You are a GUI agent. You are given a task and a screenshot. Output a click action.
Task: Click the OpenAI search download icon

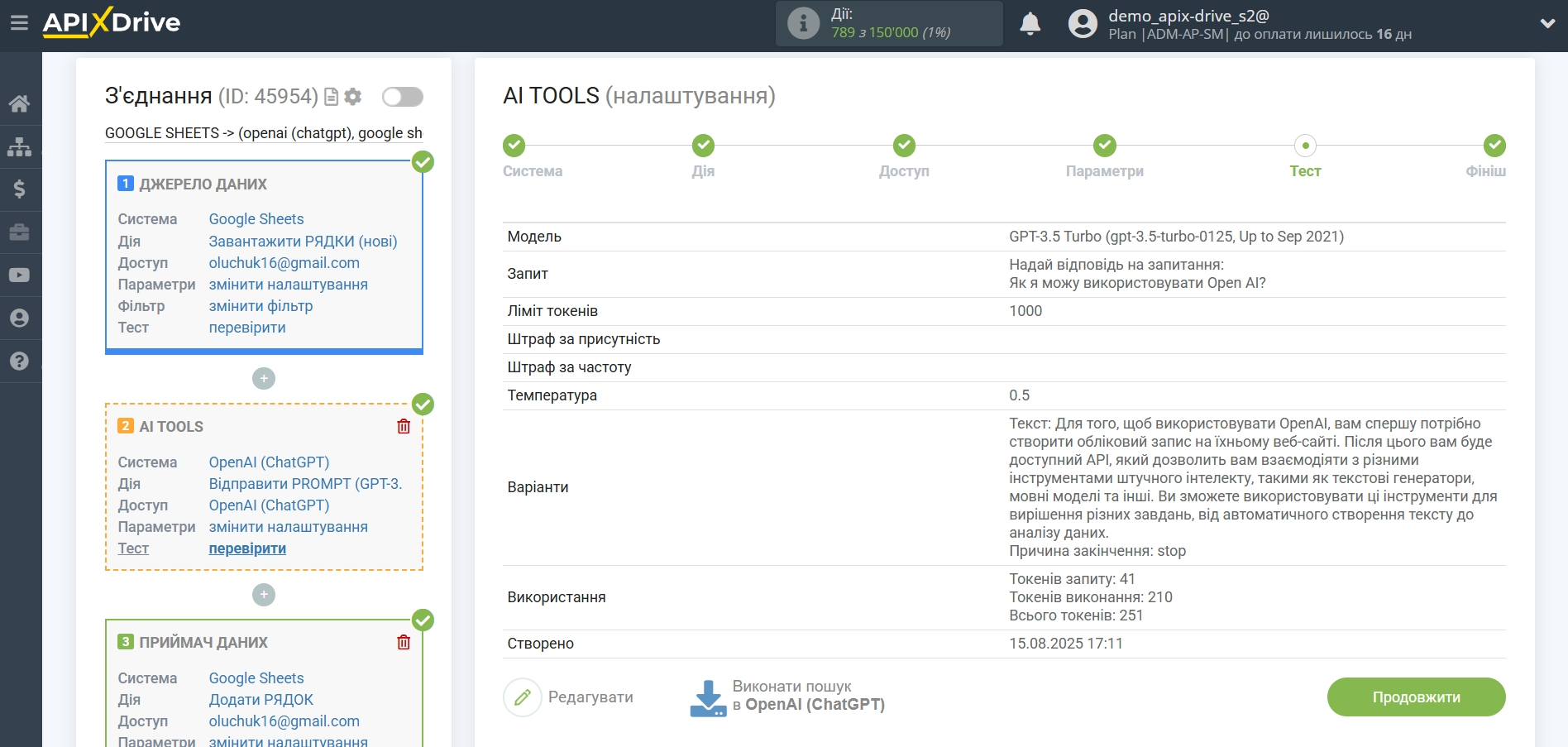708,697
